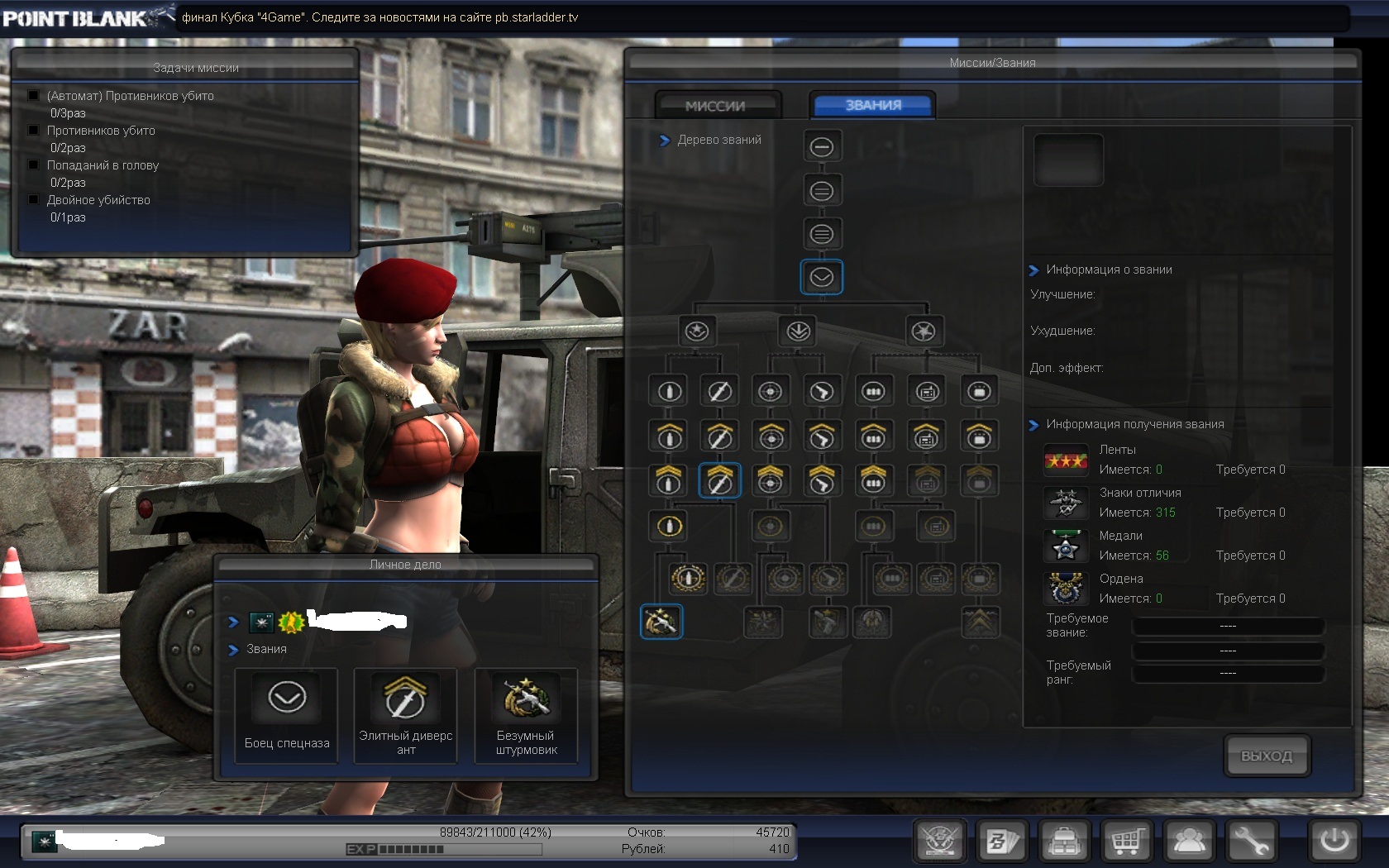Click the ribbons (Ленты) award icon
This screenshot has width=1389, height=868.
[x=1066, y=460]
